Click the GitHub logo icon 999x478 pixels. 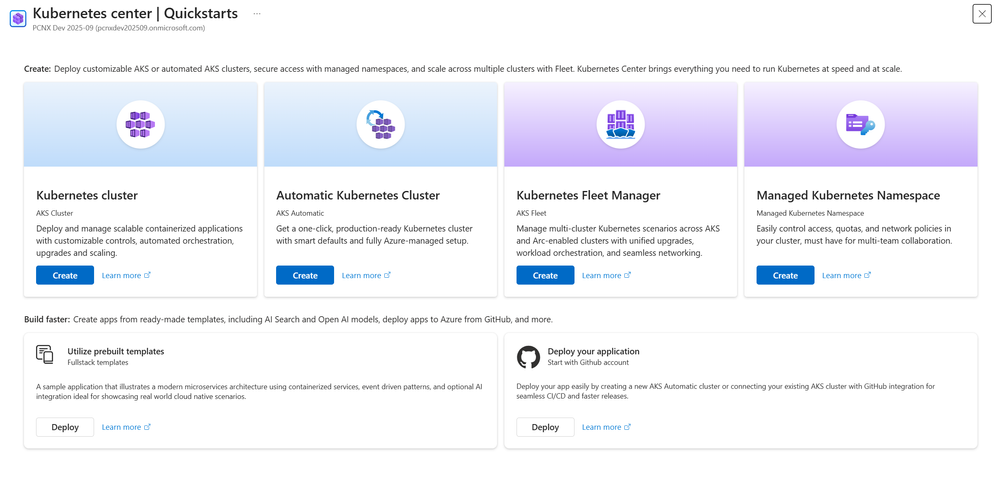tap(528, 356)
